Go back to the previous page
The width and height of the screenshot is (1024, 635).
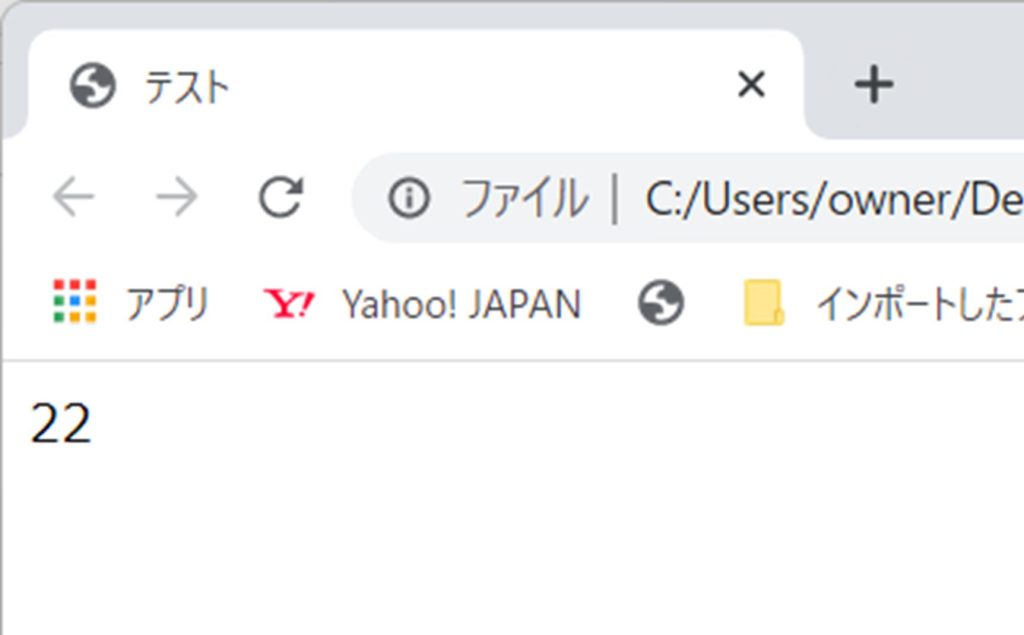click(x=73, y=198)
